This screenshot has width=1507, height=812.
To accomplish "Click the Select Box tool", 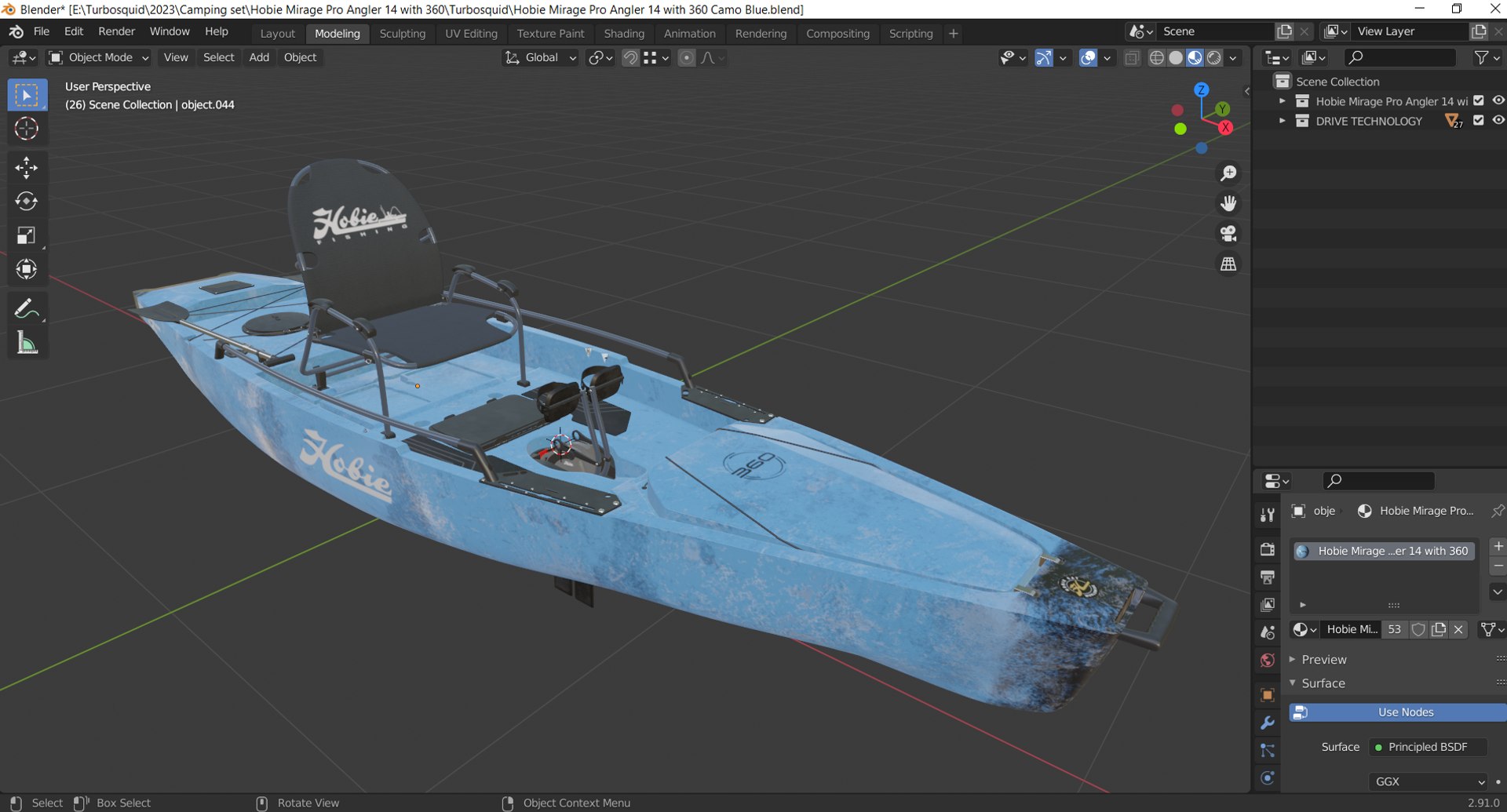I will click(27, 95).
